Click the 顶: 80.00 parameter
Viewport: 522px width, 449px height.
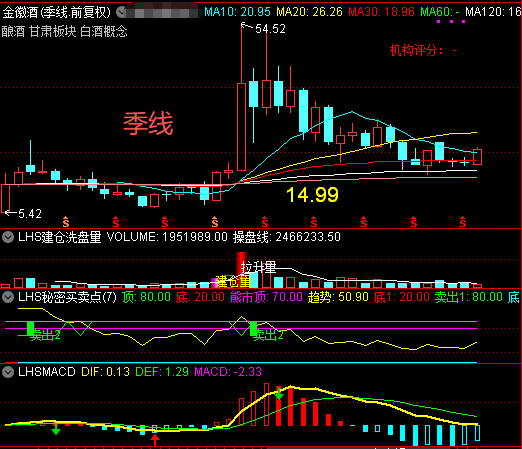(x=146, y=297)
